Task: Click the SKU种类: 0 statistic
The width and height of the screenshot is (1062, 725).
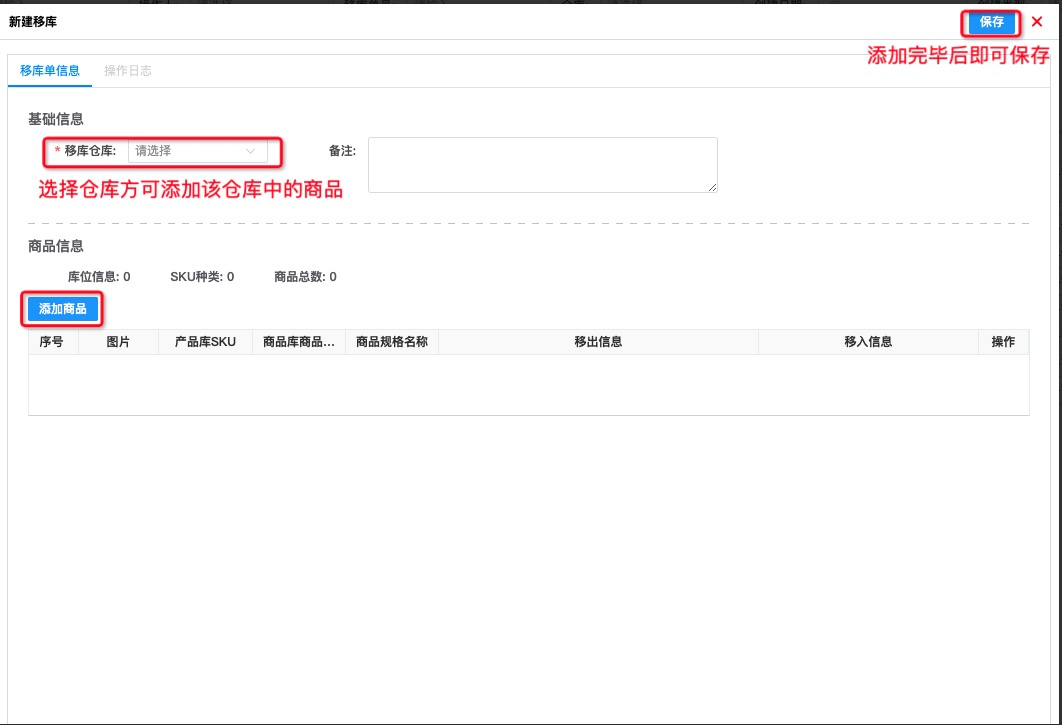Action: [x=202, y=276]
